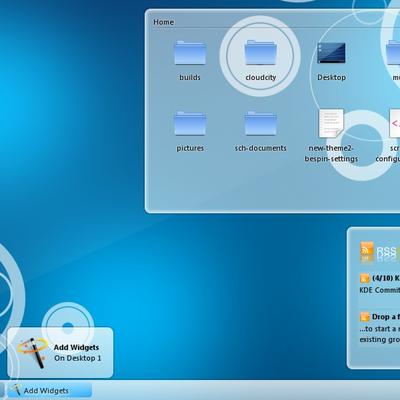The height and width of the screenshot is (400, 400).
Task: Click the feed icon beside (4/10)
Action: (365, 278)
